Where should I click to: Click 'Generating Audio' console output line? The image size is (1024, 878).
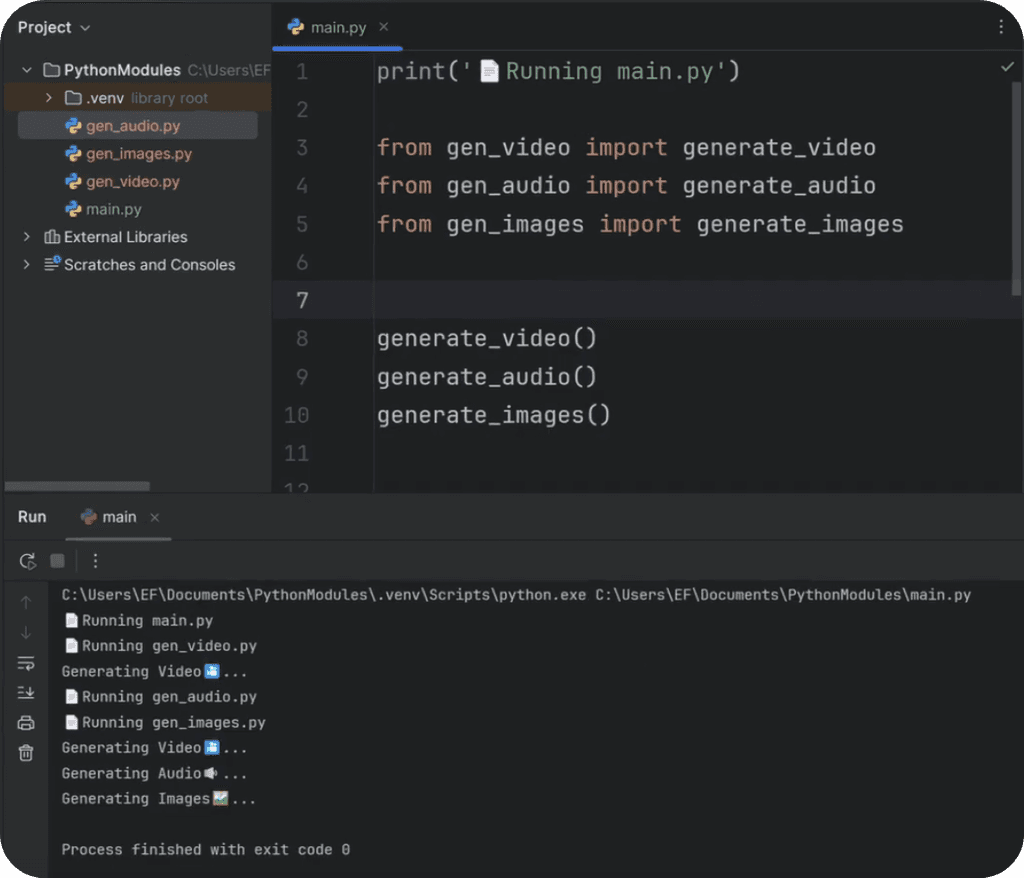click(x=155, y=773)
